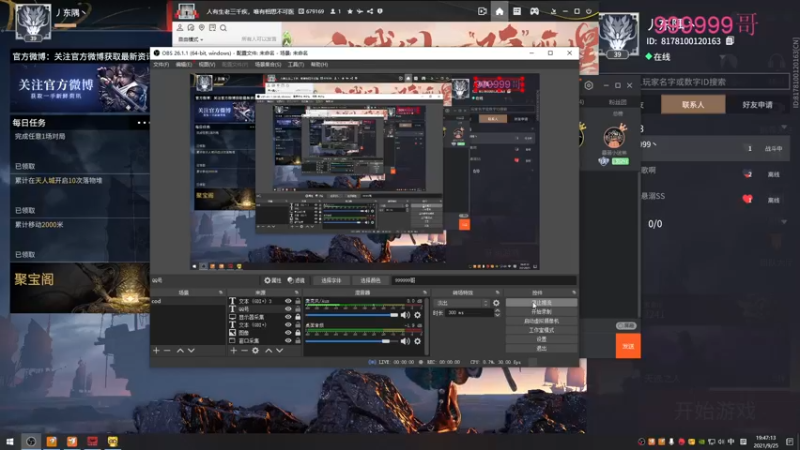The width and height of the screenshot is (800, 450).
Task: Add a new source with plus icon
Action: click(233, 351)
